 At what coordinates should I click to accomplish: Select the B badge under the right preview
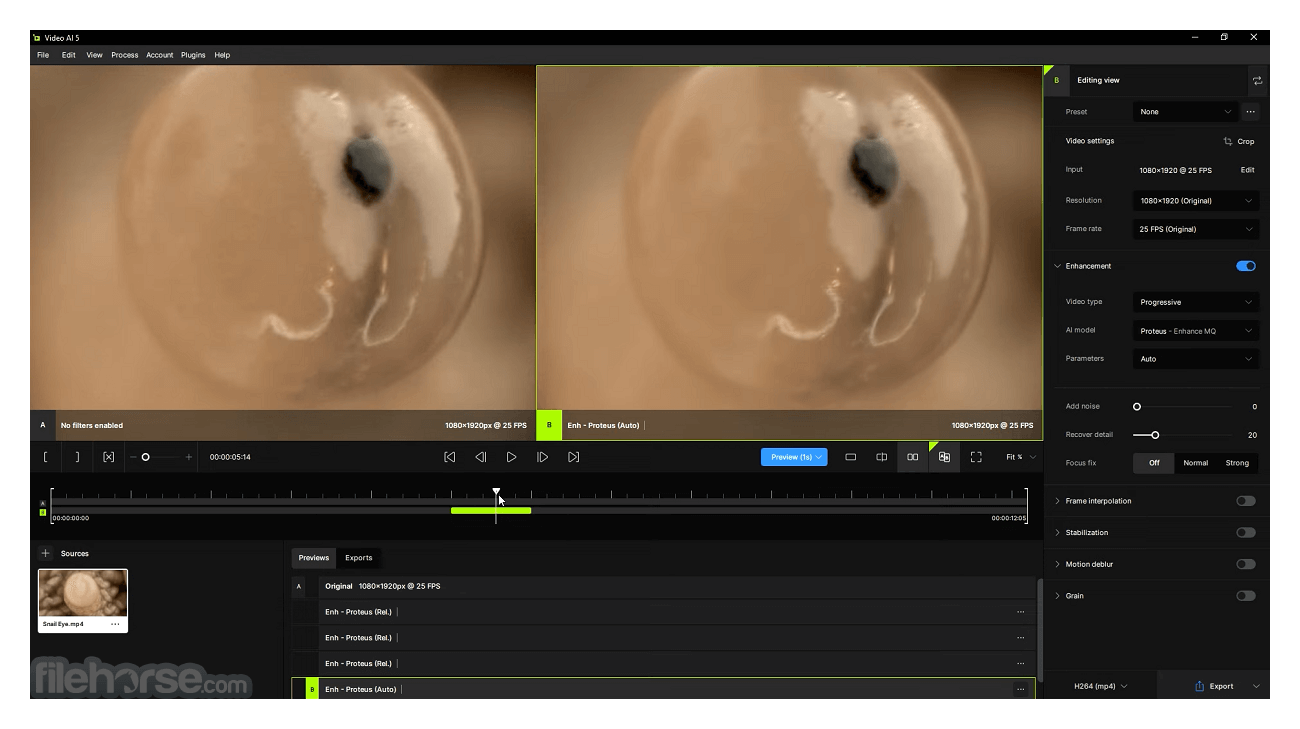(x=549, y=425)
